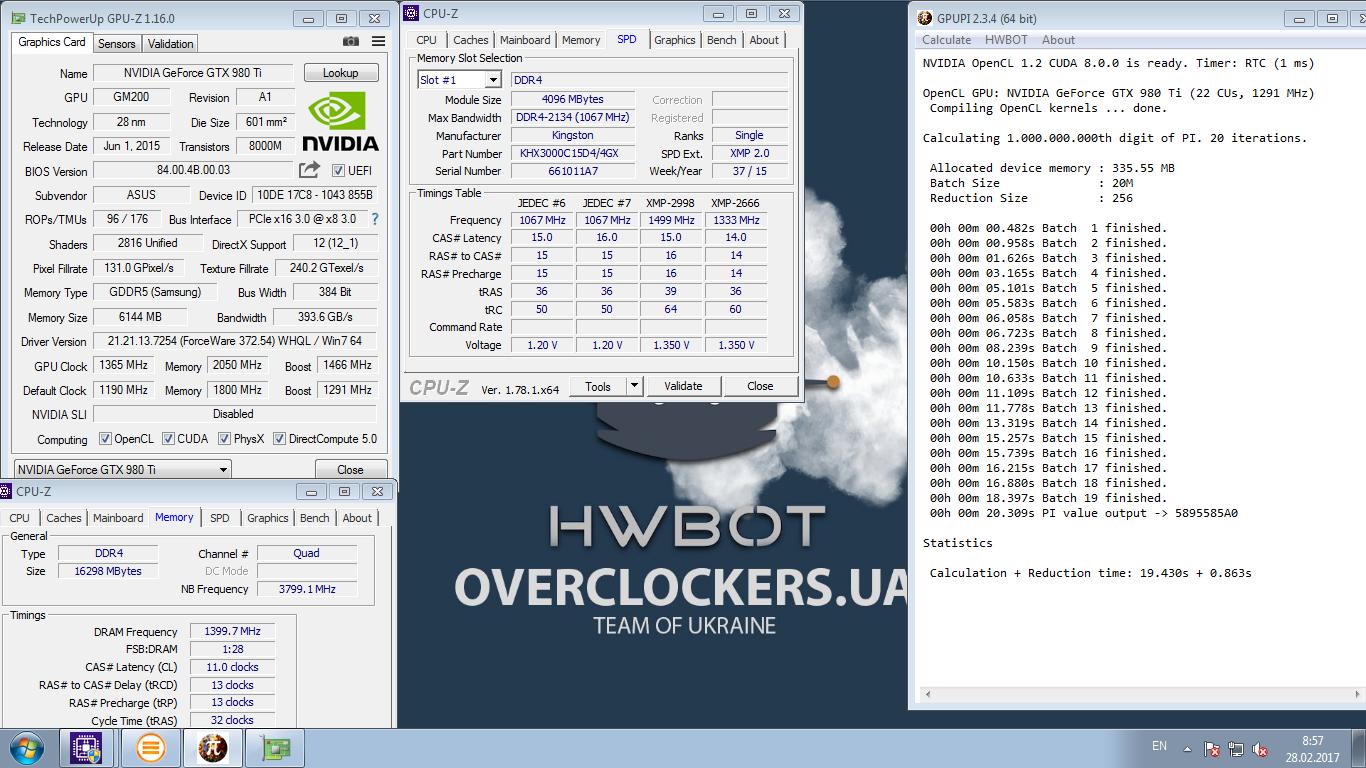The image size is (1366, 768).
Task: Open the GPU-Z hamburger menu
Action: tap(378, 42)
